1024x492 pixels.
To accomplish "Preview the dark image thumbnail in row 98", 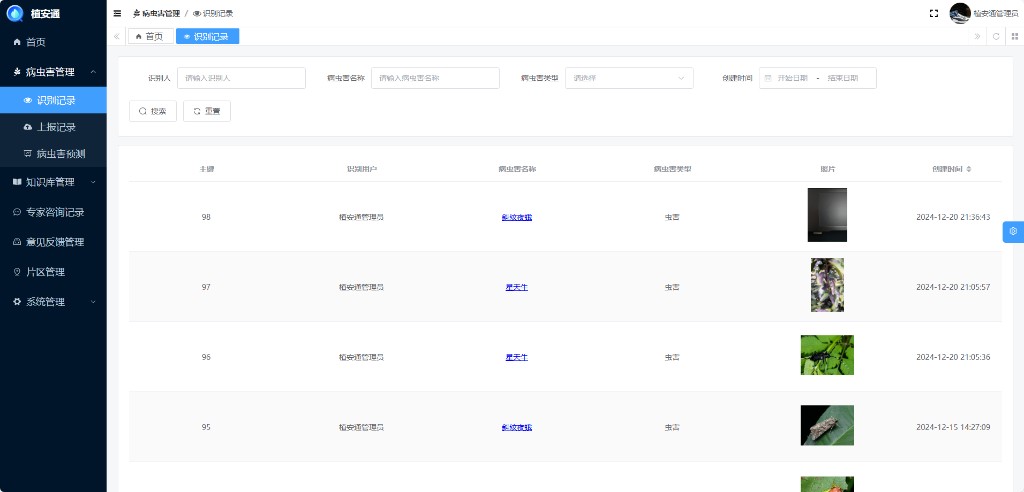I will point(827,215).
